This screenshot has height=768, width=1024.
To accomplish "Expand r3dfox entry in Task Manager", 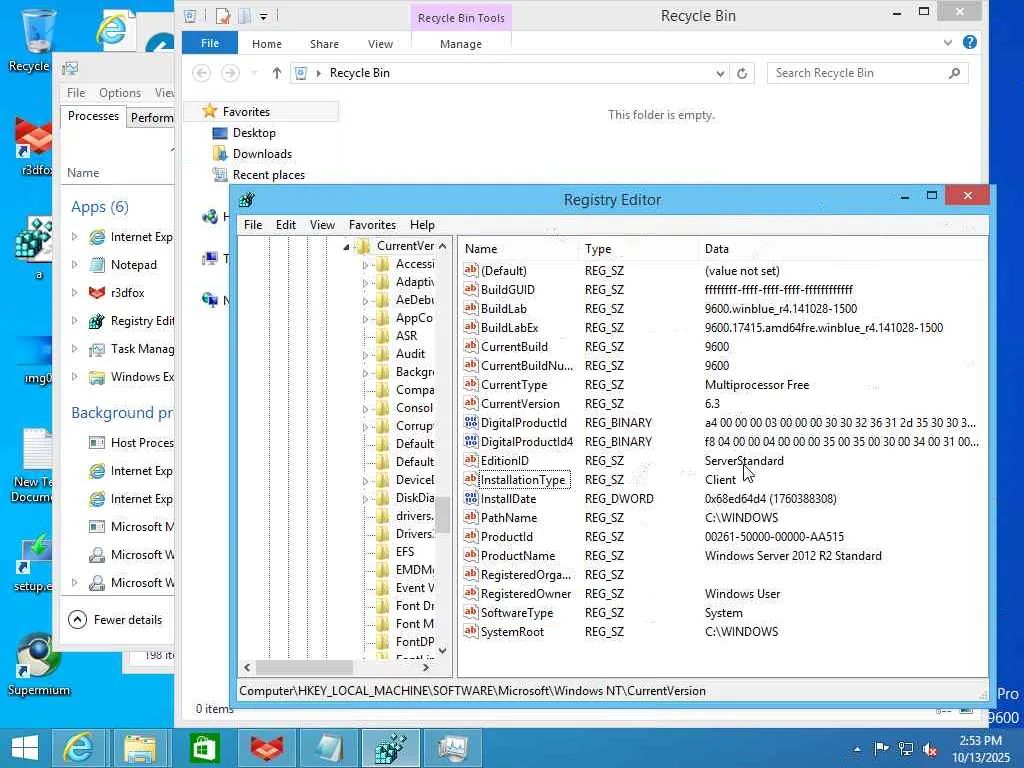I will coord(74,293).
